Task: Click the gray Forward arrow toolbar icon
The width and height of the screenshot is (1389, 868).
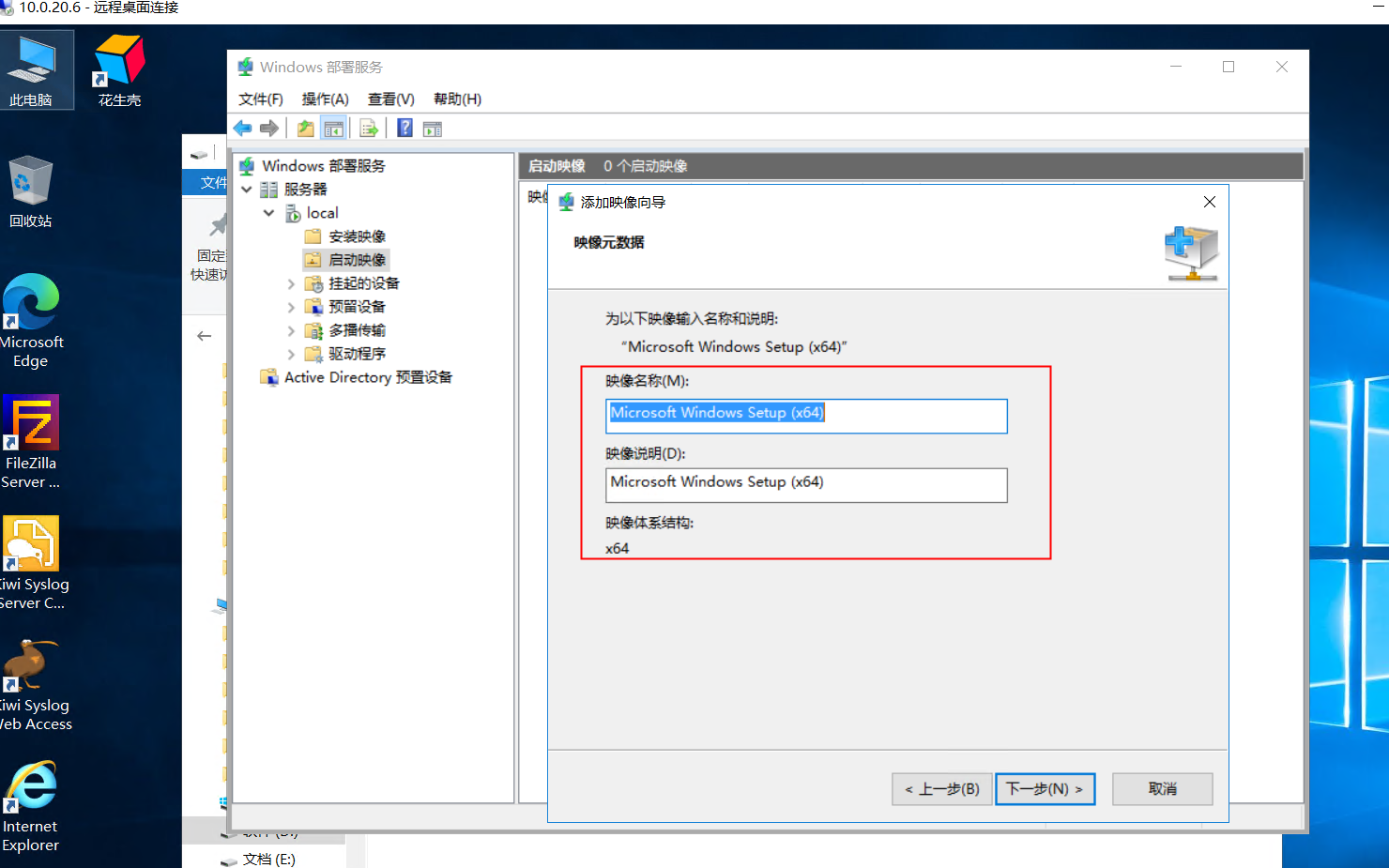Action: (x=269, y=129)
